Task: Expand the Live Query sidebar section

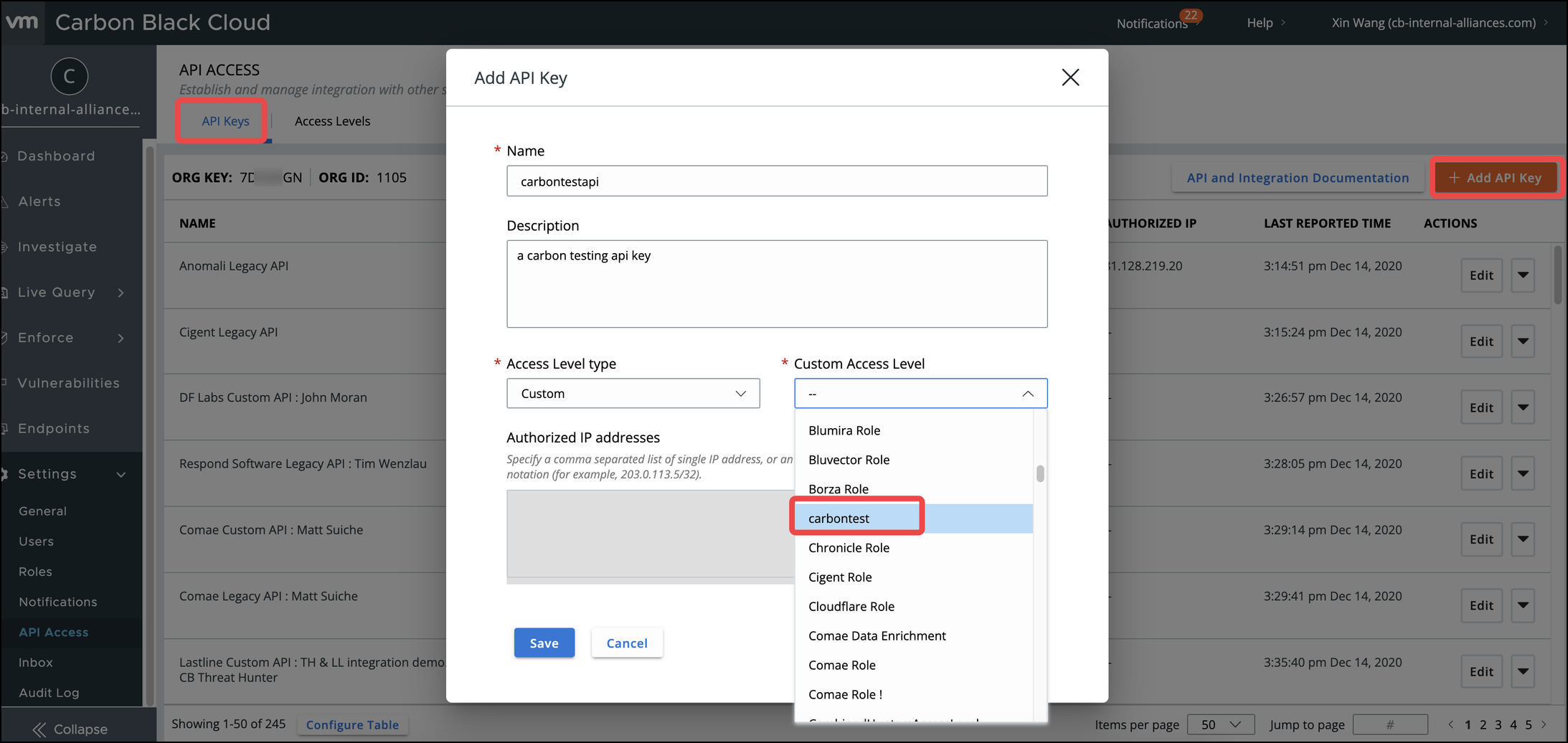Action: point(121,293)
